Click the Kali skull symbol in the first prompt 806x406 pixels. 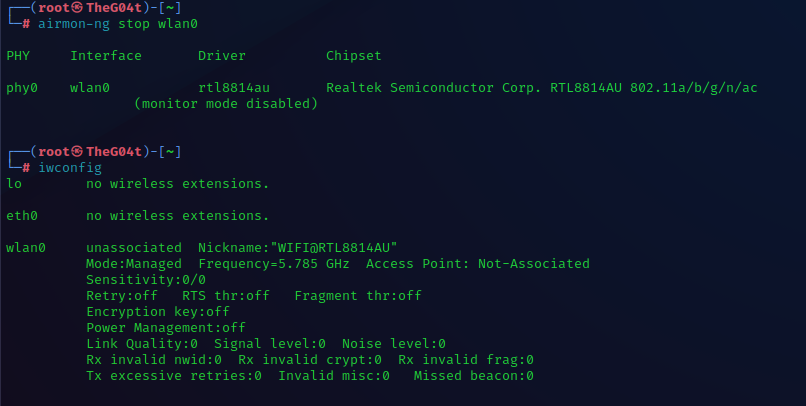click(79, 8)
